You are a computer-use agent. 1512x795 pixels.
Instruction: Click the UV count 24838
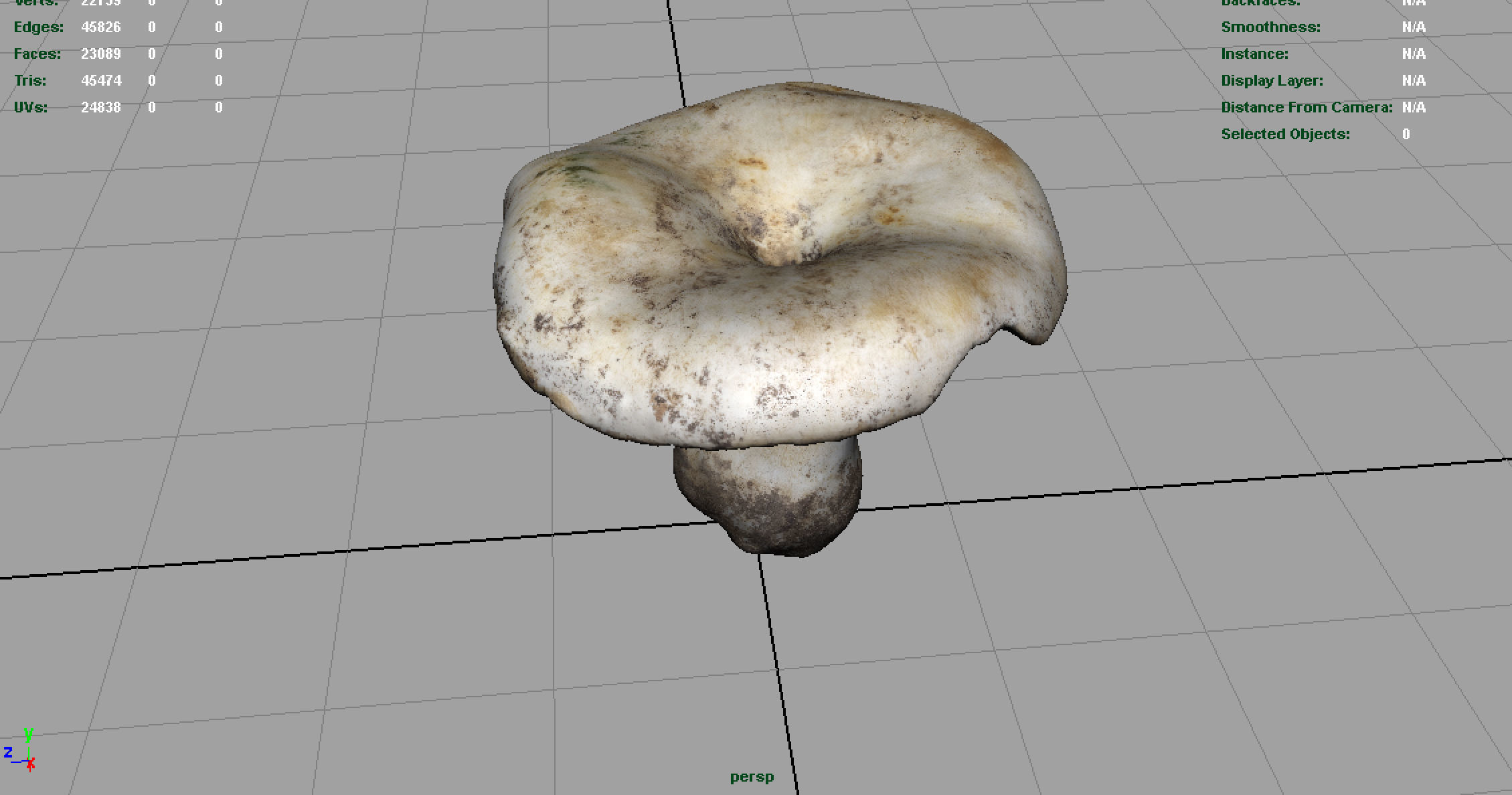(101, 108)
